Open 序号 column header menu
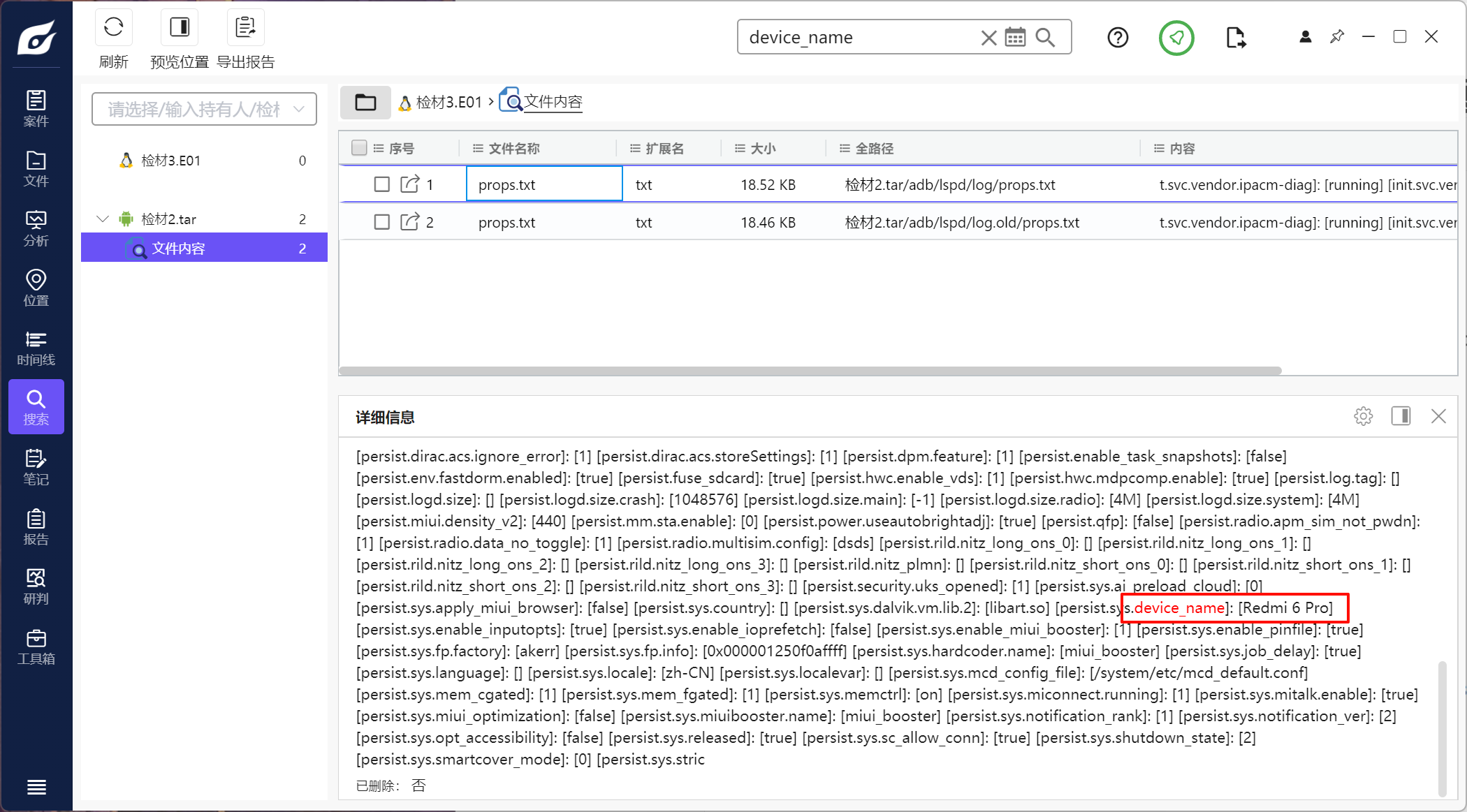1467x812 pixels. pyautogui.click(x=379, y=148)
